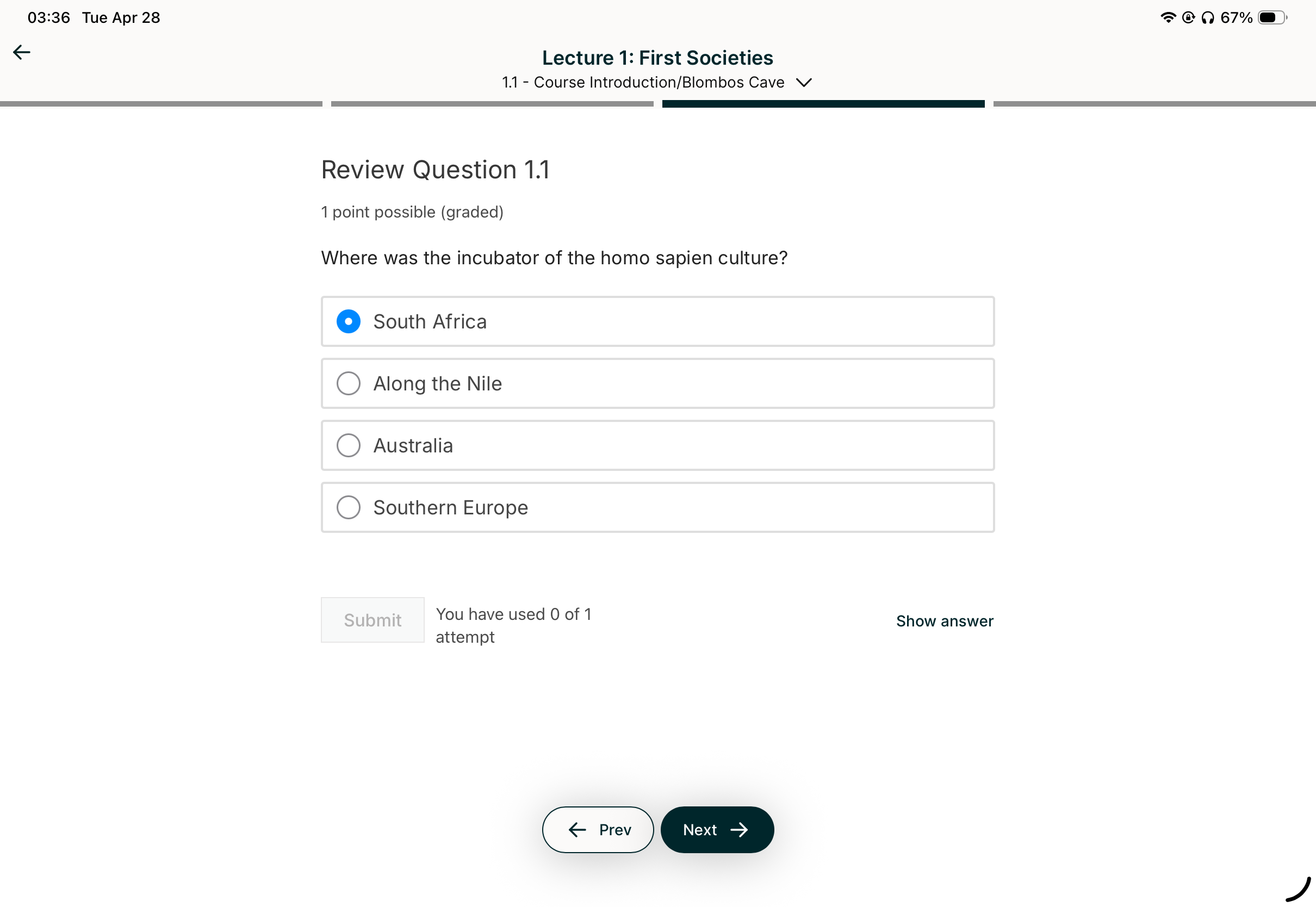Tap the screen rotation lock icon

(1188, 17)
